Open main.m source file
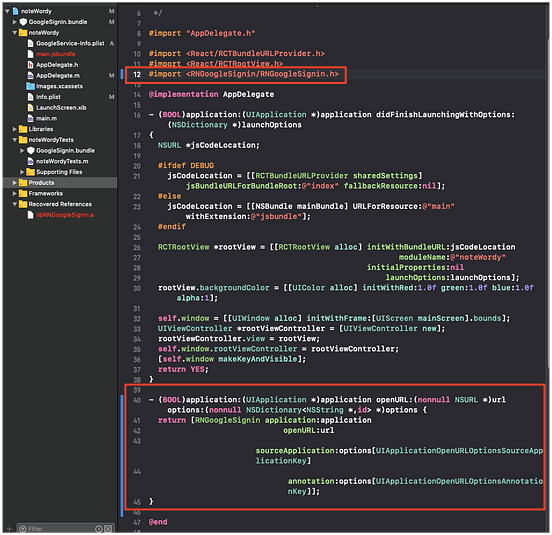Viewport: 552px width, 535px height. (46, 119)
